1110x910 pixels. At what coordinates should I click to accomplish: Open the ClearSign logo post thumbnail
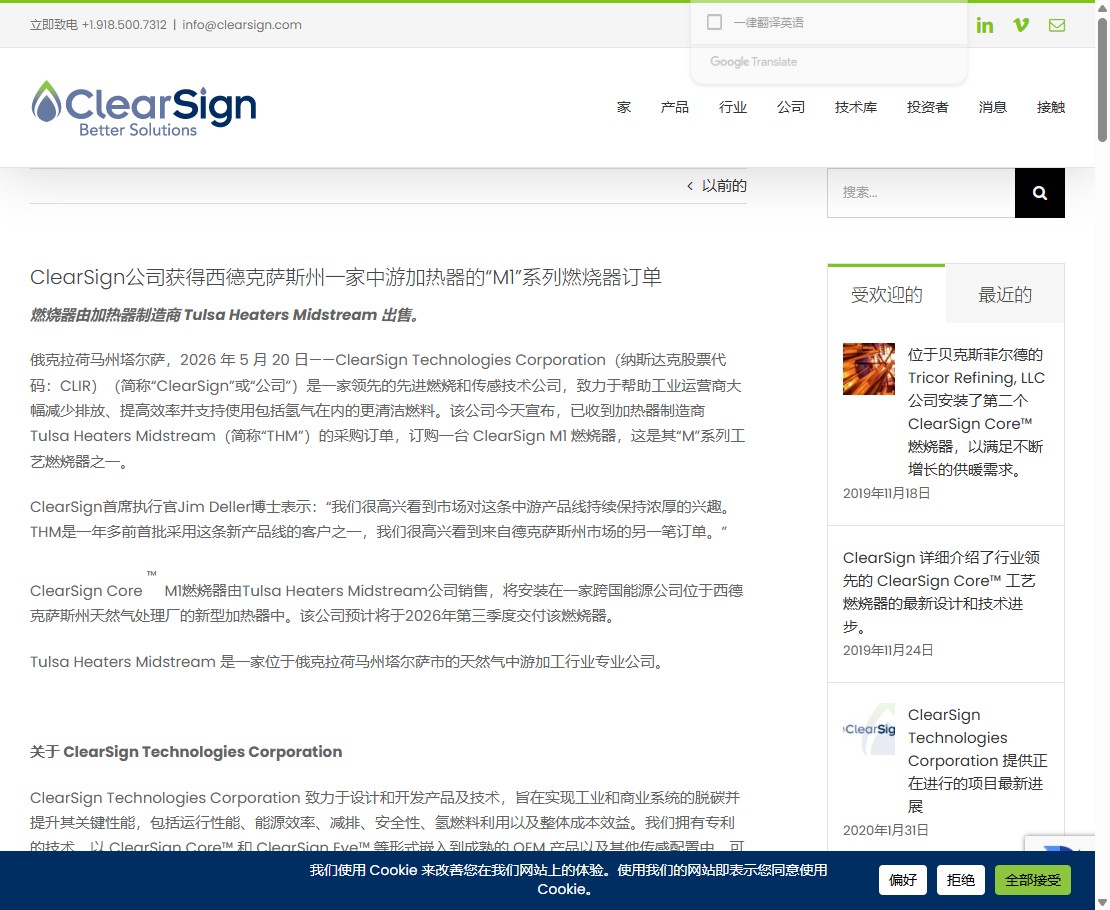[869, 729]
